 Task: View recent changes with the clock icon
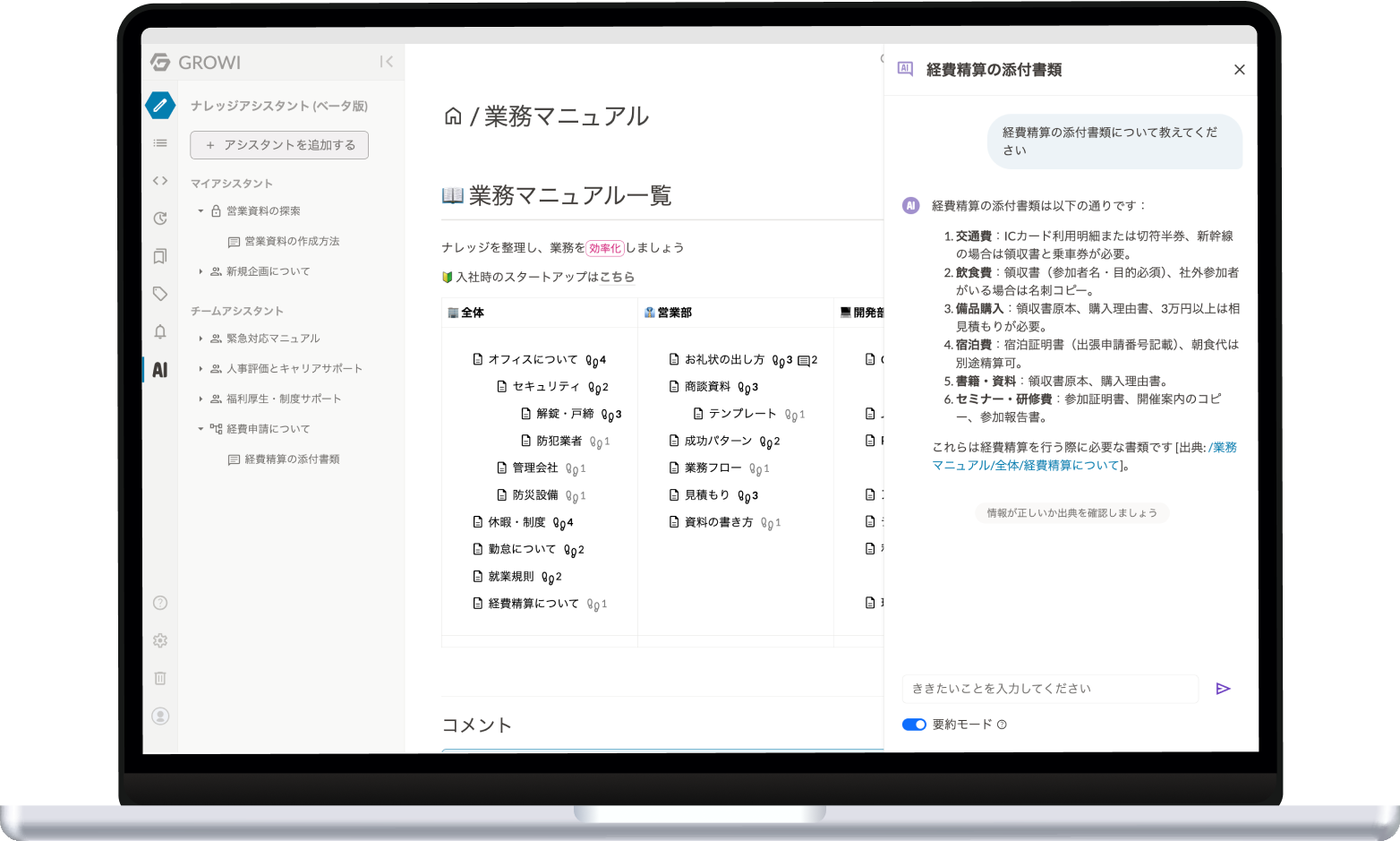(160, 218)
